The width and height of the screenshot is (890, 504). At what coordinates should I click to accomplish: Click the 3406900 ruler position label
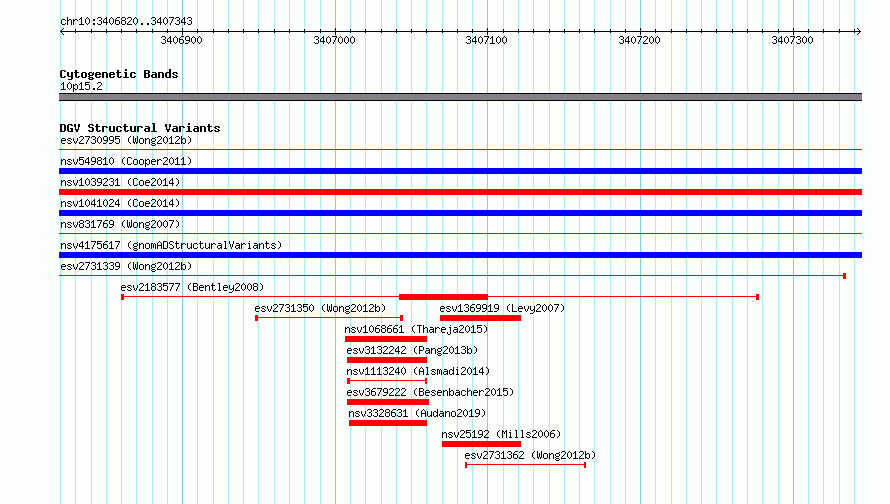pos(181,40)
